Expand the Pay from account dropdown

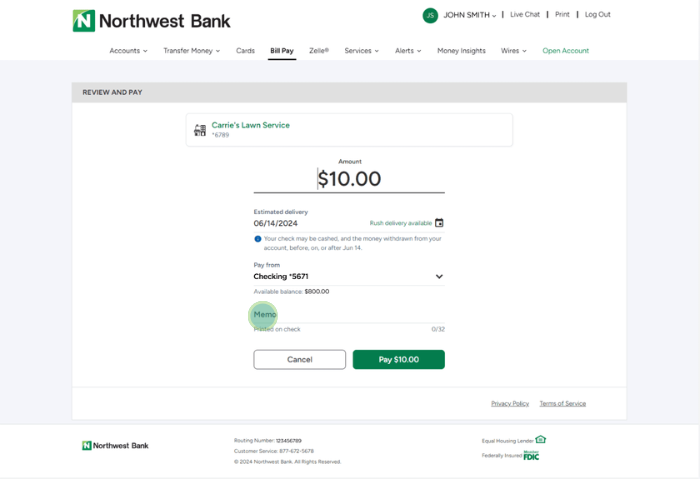point(438,276)
